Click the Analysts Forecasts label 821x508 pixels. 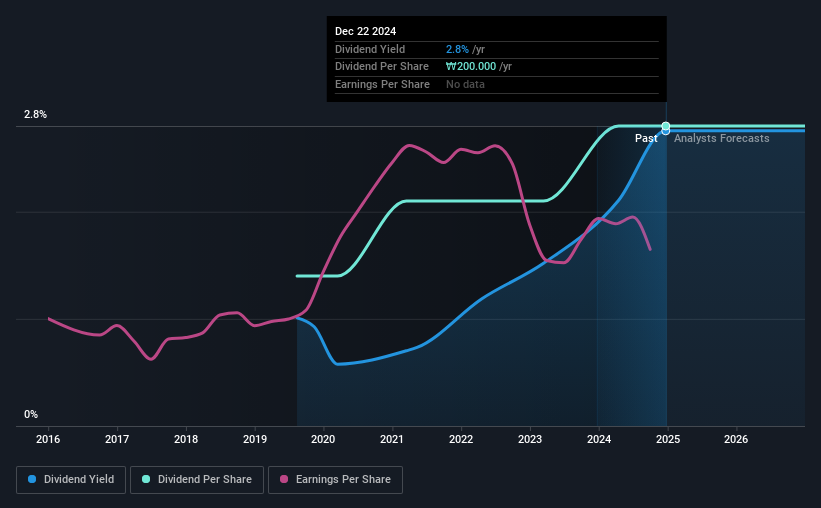point(722,138)
